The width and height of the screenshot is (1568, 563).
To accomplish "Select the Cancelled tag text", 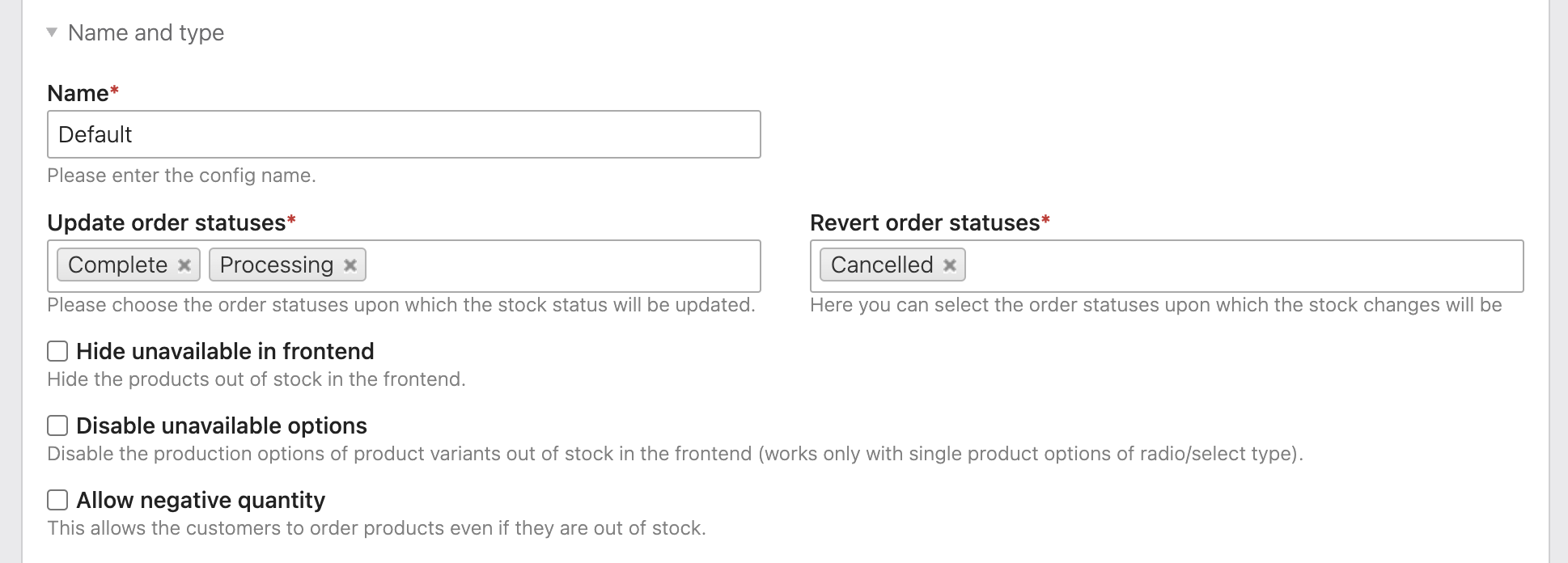I will pyautogui.click(x=881, y=265).
